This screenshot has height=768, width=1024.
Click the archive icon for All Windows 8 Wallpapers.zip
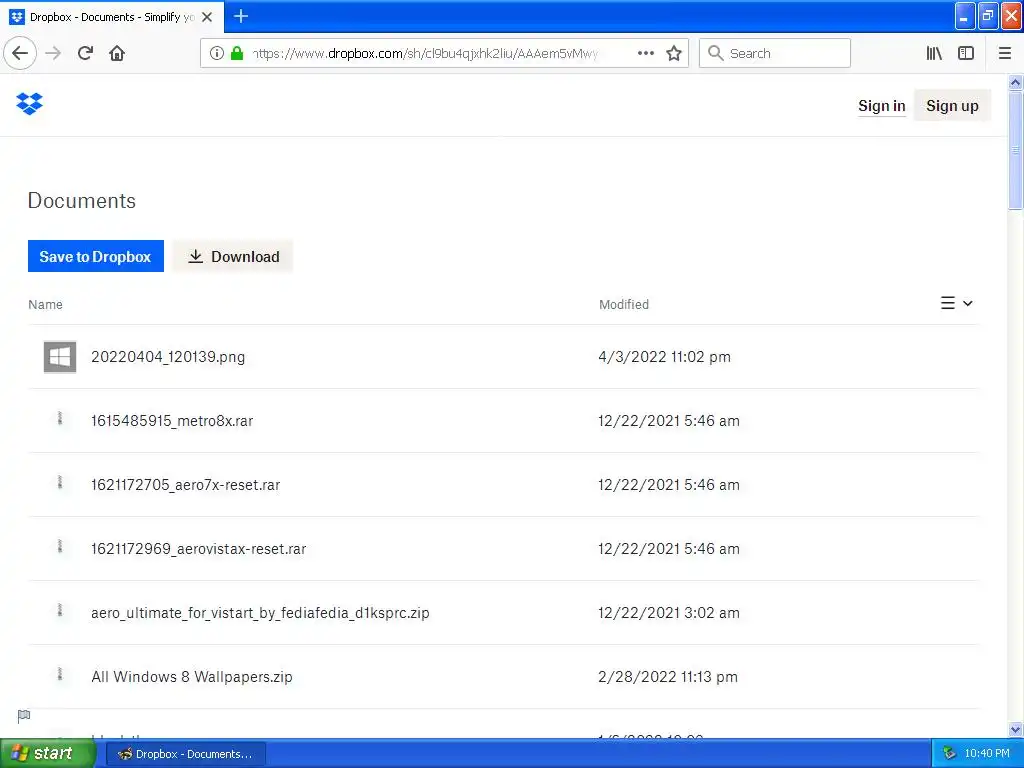(x=59, y=675)
